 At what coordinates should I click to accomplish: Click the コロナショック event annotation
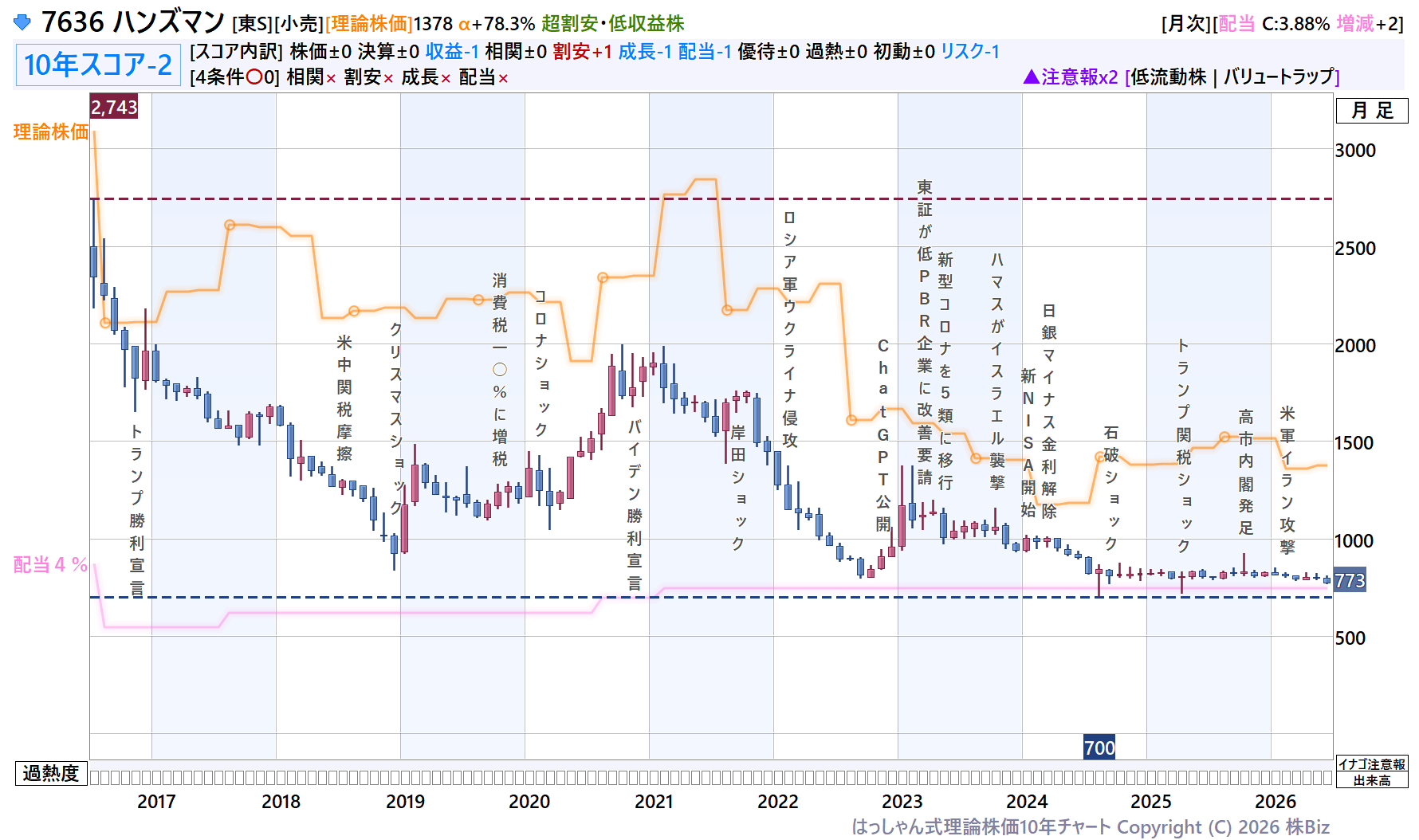coord(541,363)
